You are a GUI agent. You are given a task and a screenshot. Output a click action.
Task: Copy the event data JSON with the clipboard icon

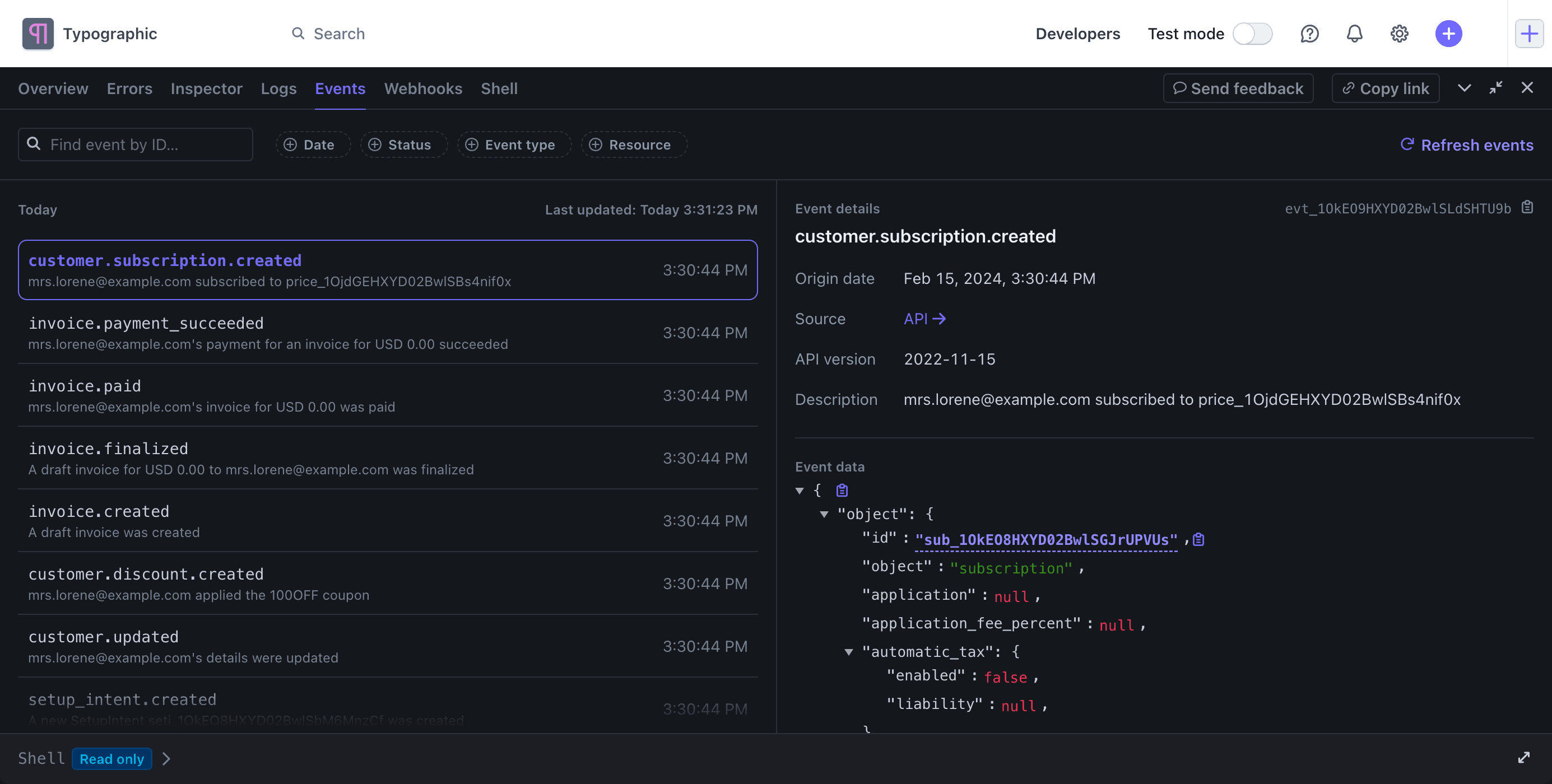coord(842,490)
